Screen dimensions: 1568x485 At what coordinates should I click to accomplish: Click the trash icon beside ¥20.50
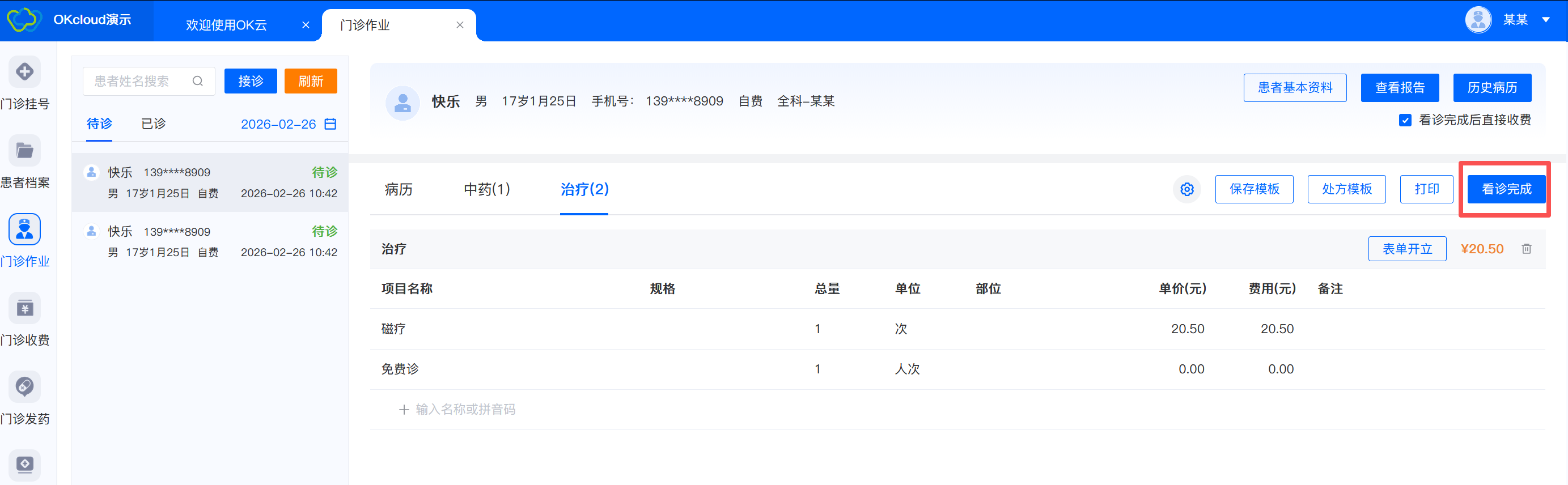(1526, 249)
